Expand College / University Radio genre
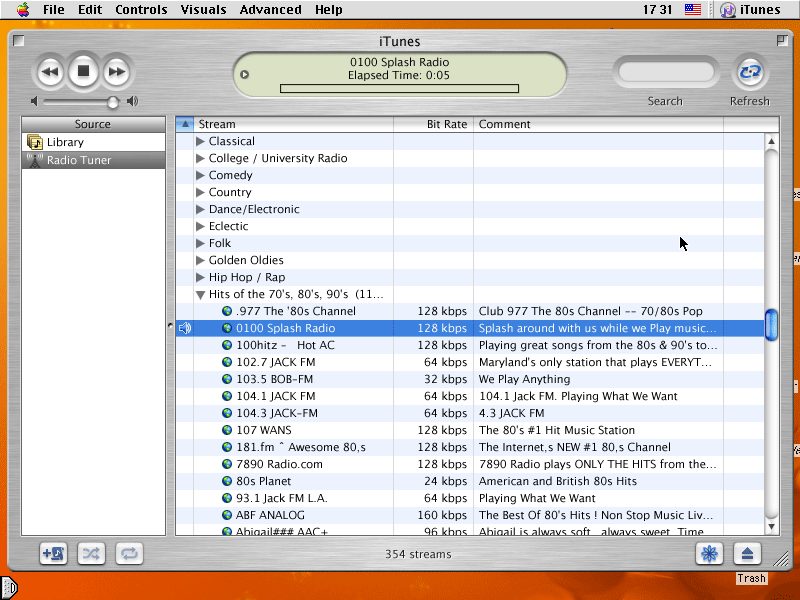 click(200, 158)
